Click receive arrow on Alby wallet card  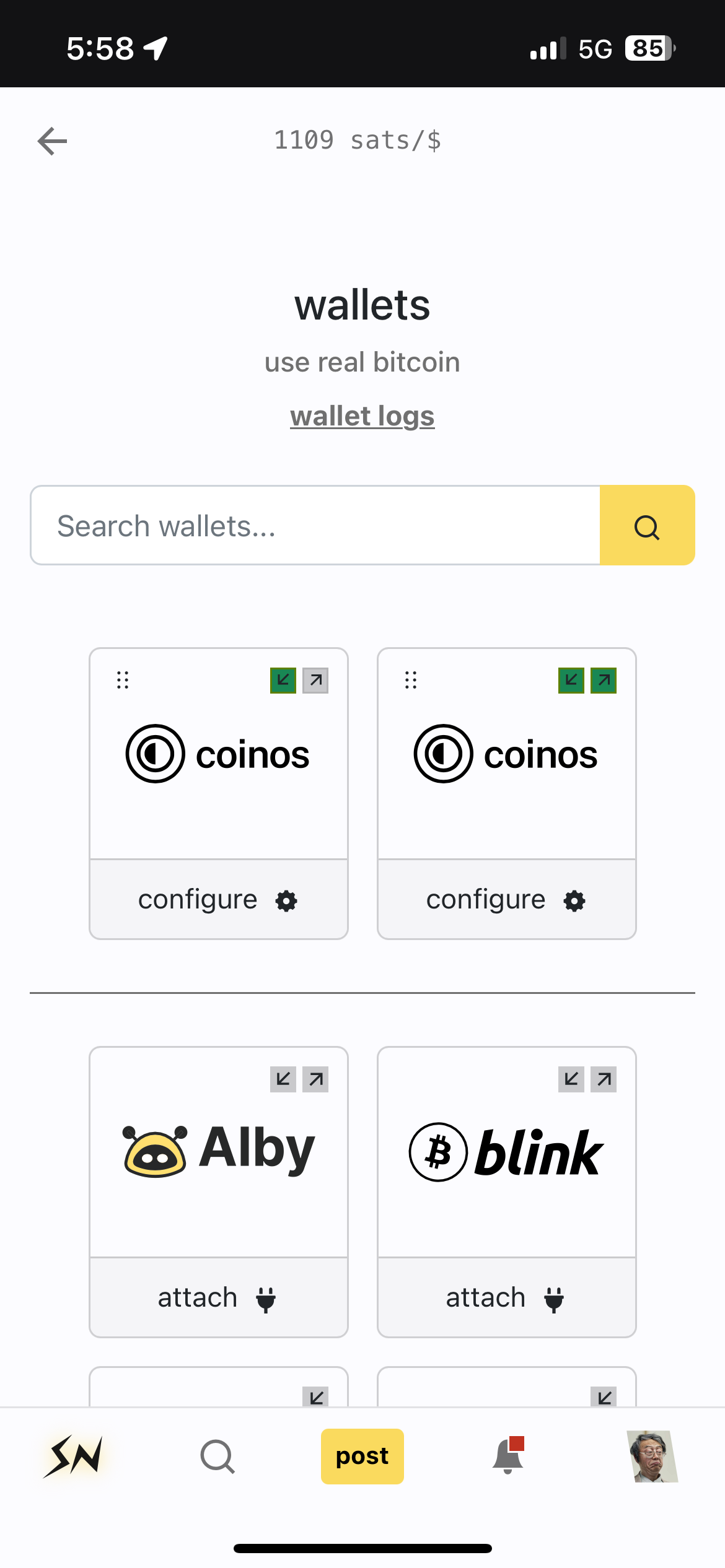283,1079
